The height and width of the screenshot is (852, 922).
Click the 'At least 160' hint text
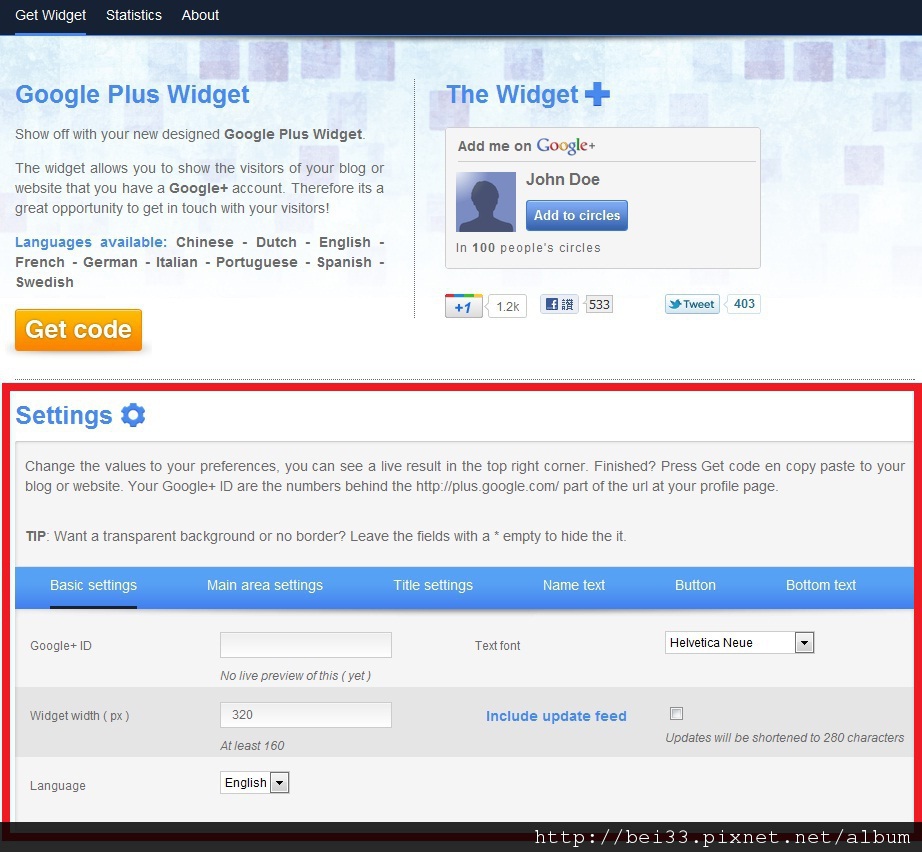252,746
